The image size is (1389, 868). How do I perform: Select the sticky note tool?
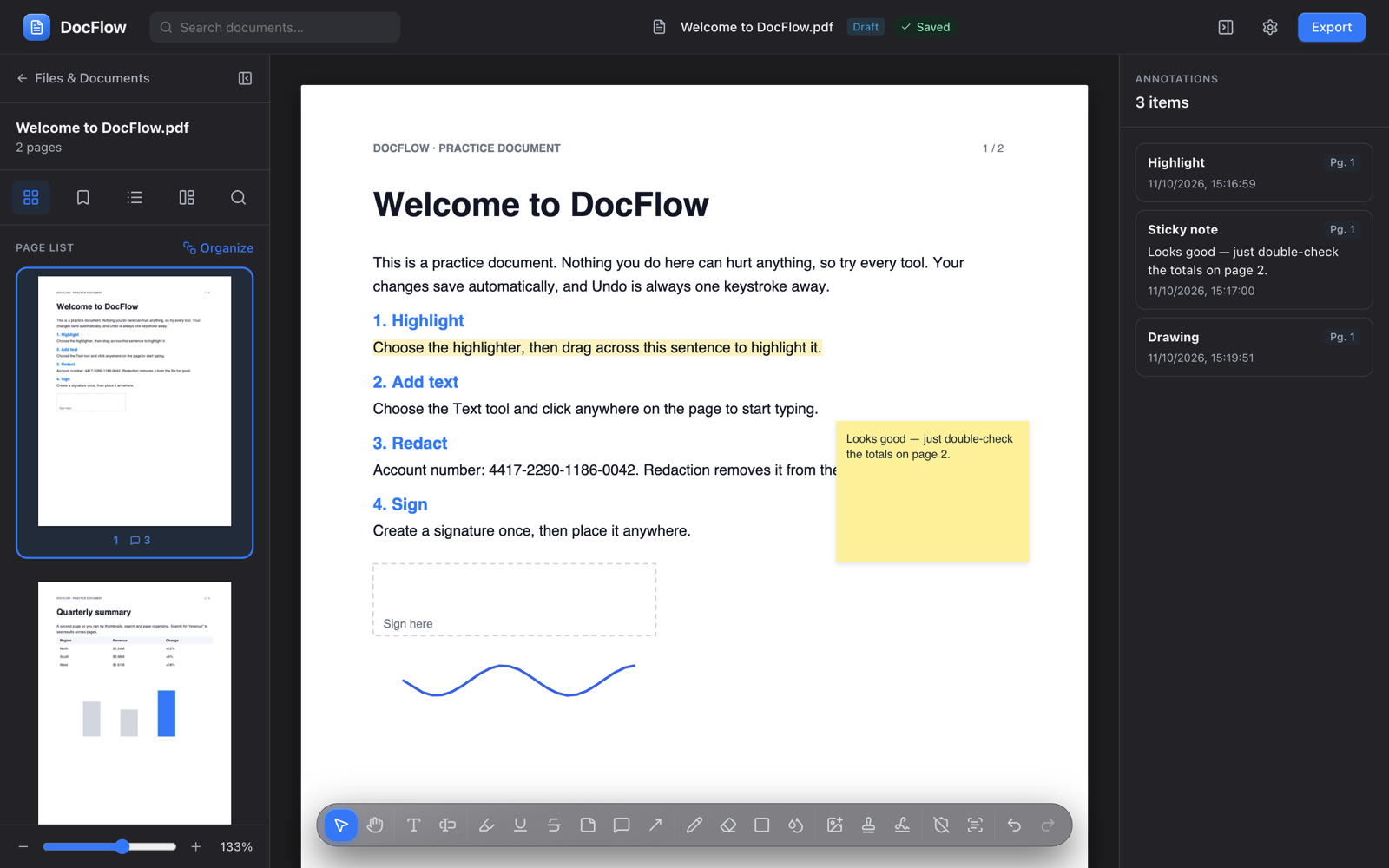(588, 825)
